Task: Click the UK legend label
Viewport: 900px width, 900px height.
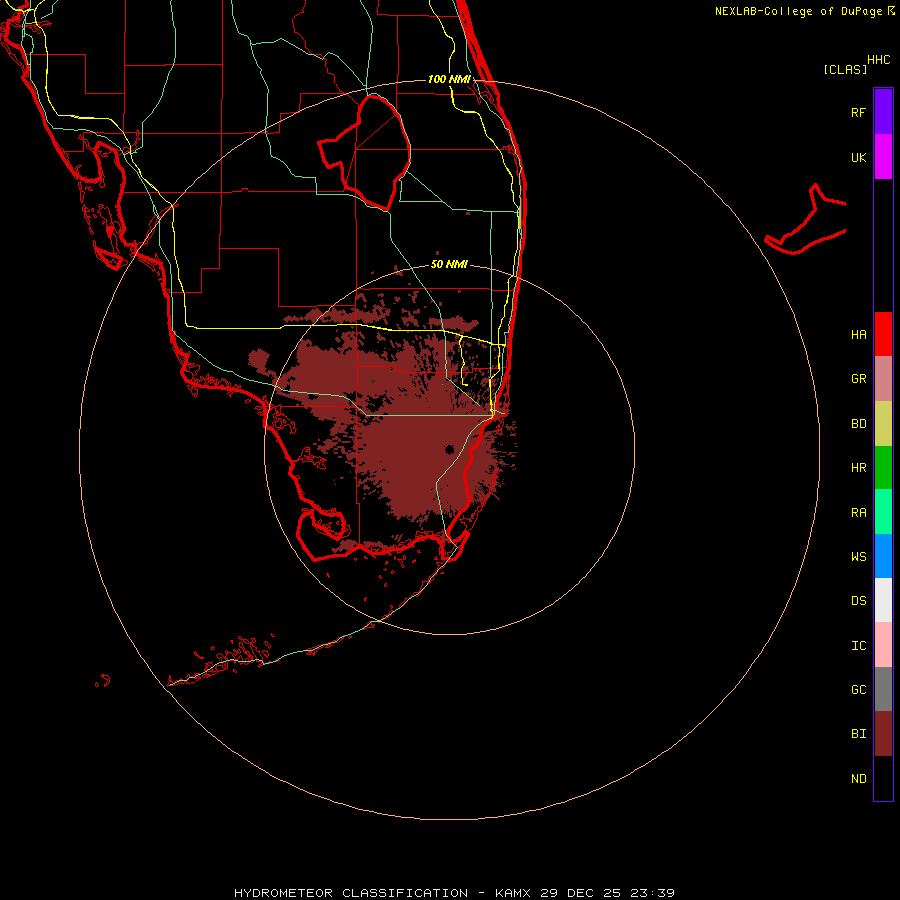Action: coord(858,157)
